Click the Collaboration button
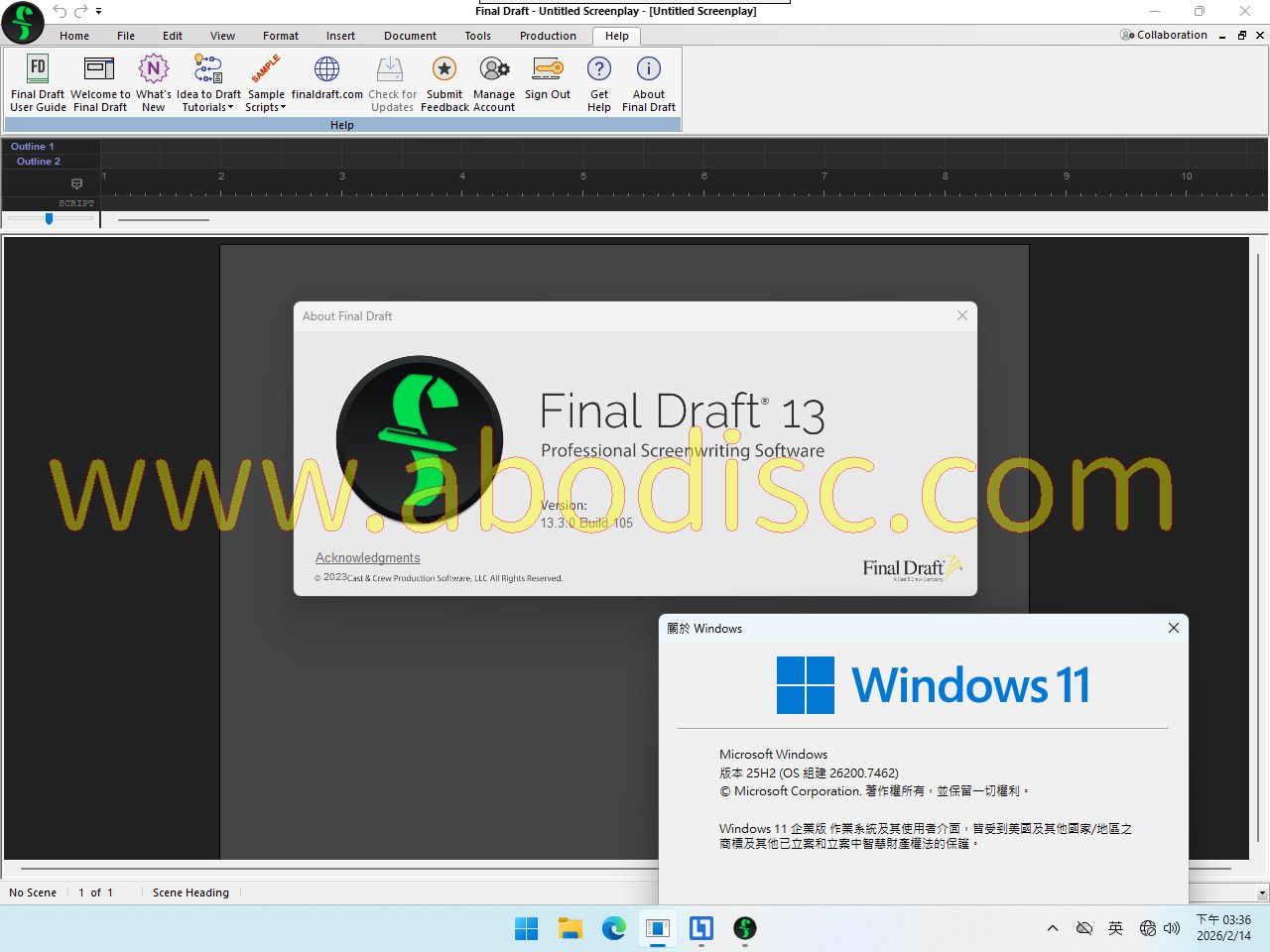The width and height of the screenshot is (1270, 952). pos(1164,35)
